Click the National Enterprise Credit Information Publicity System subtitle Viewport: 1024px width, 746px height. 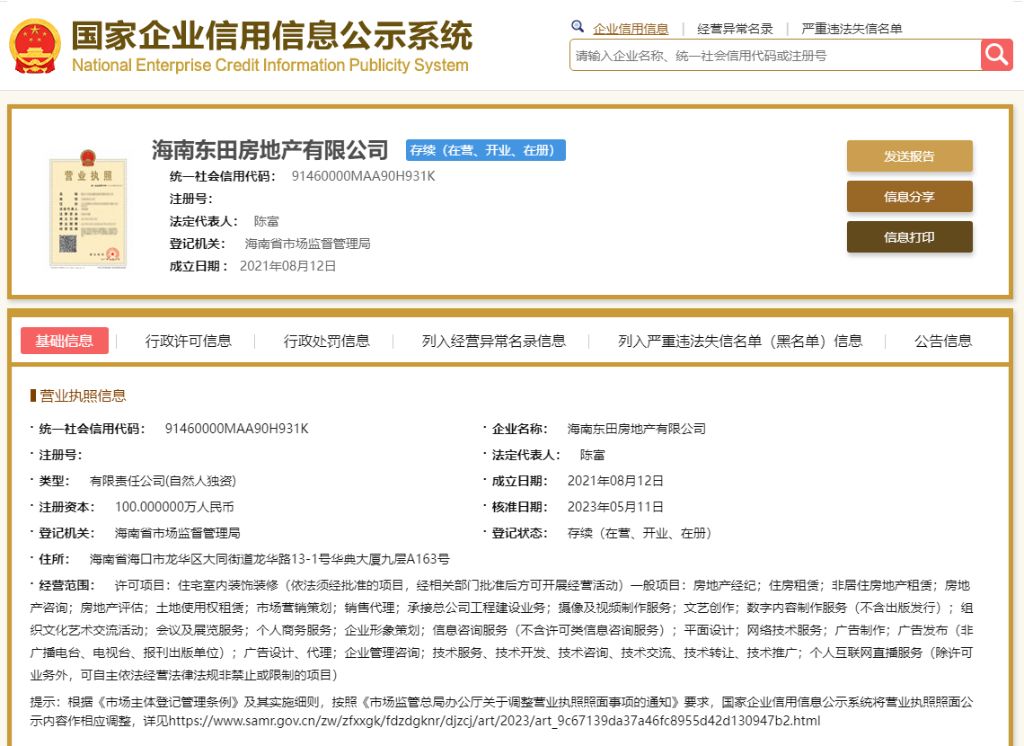point(270,65)
